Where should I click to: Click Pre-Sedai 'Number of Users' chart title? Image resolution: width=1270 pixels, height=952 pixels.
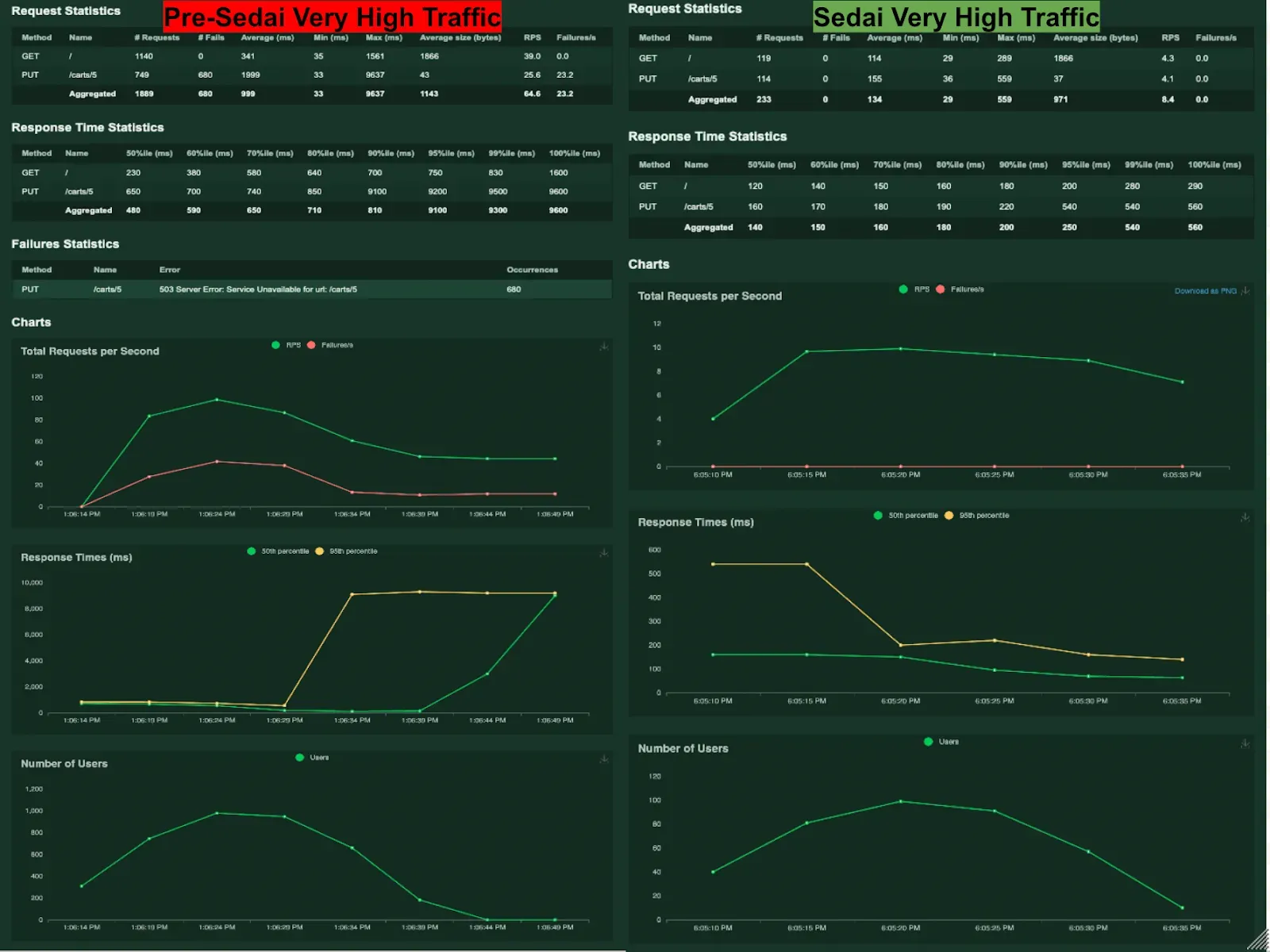coord(64,764)
